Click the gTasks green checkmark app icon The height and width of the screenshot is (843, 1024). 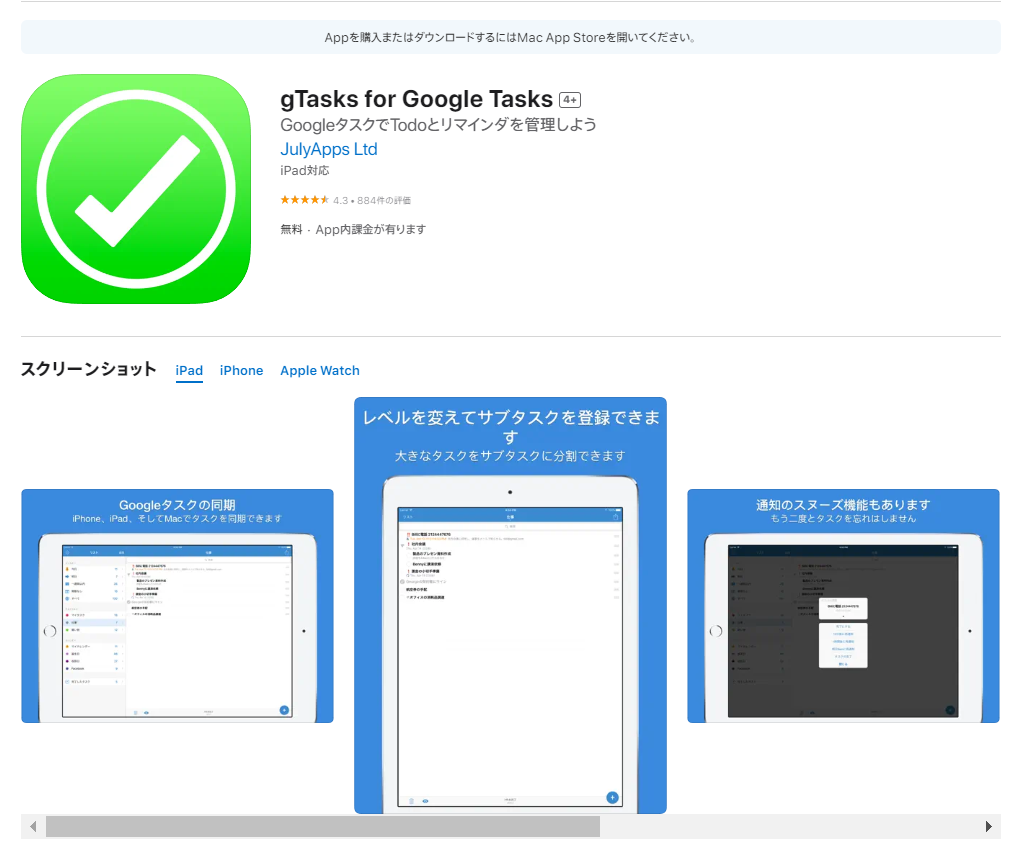pyautogui.click(x=136, y=189)
